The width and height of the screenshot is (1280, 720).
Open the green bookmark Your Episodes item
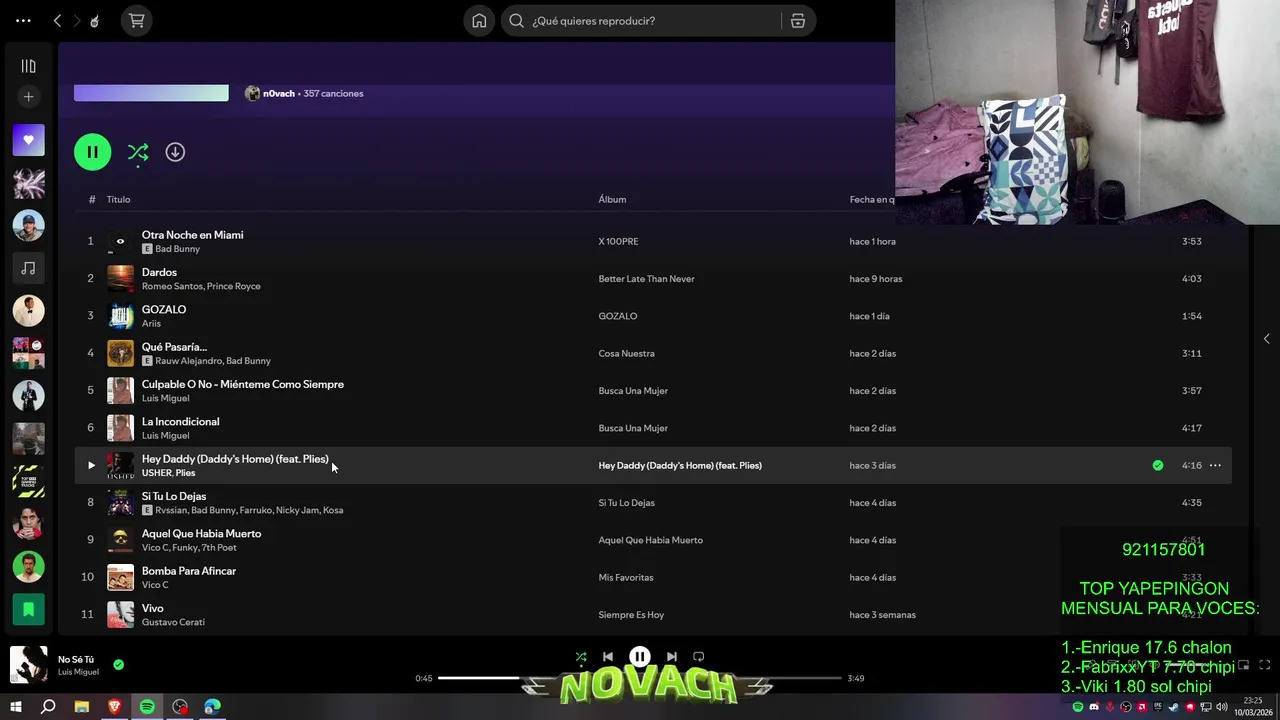click(28, 609)
